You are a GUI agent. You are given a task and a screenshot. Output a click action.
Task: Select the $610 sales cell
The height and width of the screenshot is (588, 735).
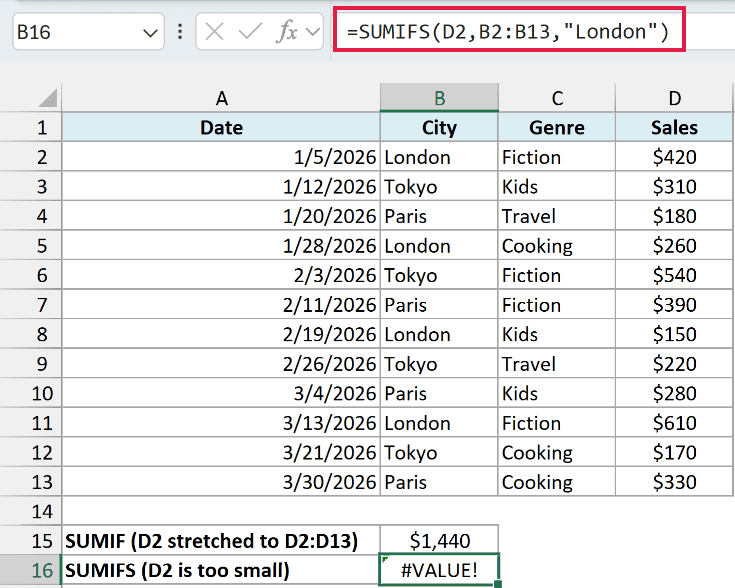(674, 423)
